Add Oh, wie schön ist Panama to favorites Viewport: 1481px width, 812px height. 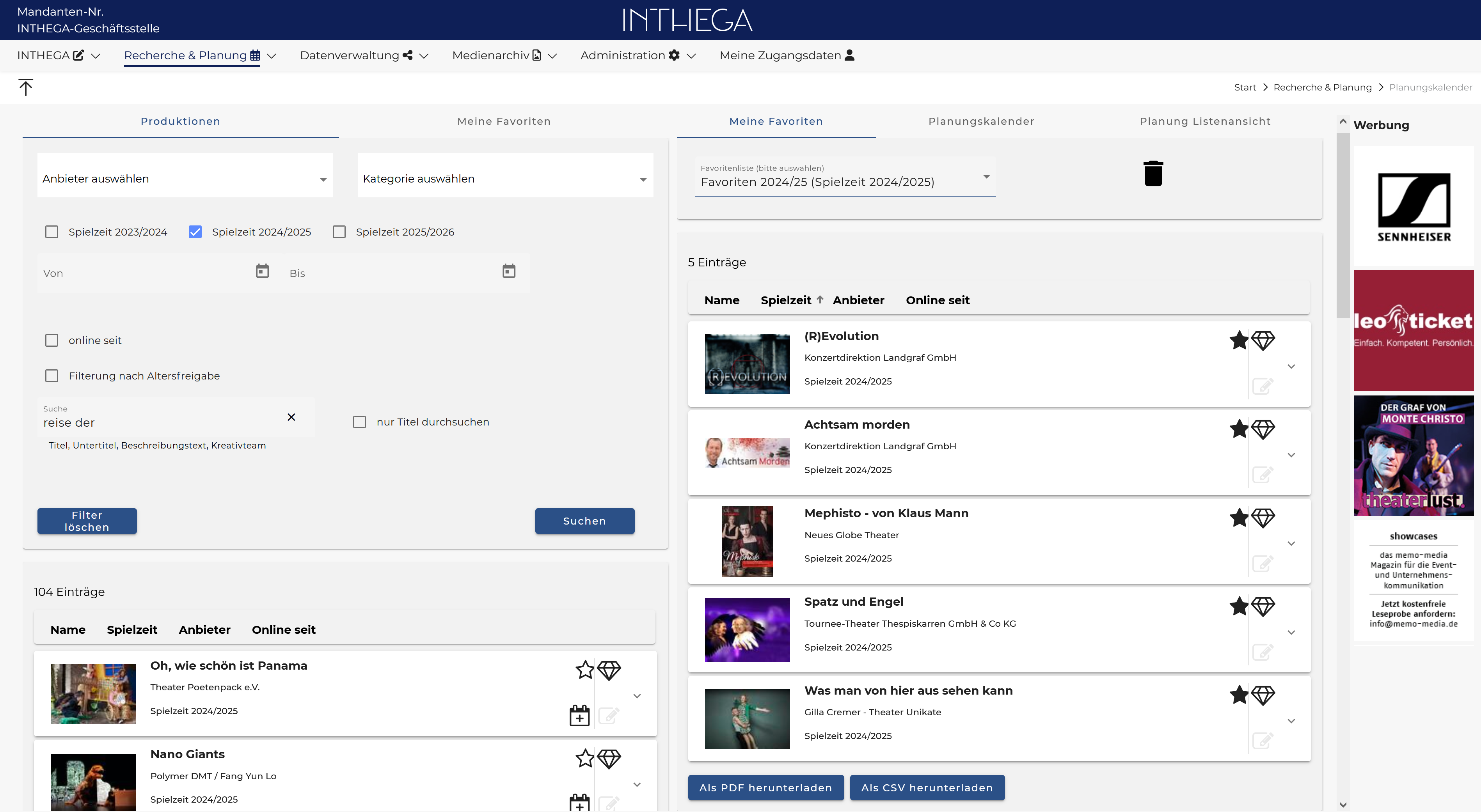pos(585,670)
